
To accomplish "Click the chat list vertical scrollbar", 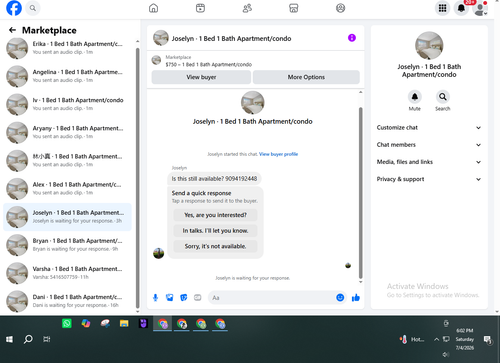I will (138, 178).
